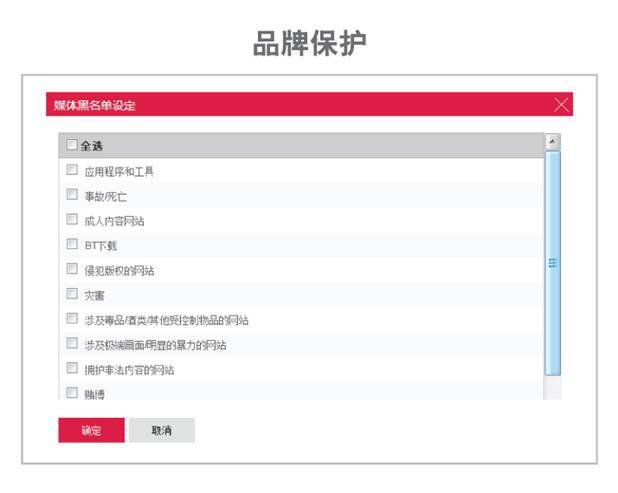Check the 侵犯版权的网站 checkbox
The width and height of the screenshot is (618, 493).
(72, 269)
